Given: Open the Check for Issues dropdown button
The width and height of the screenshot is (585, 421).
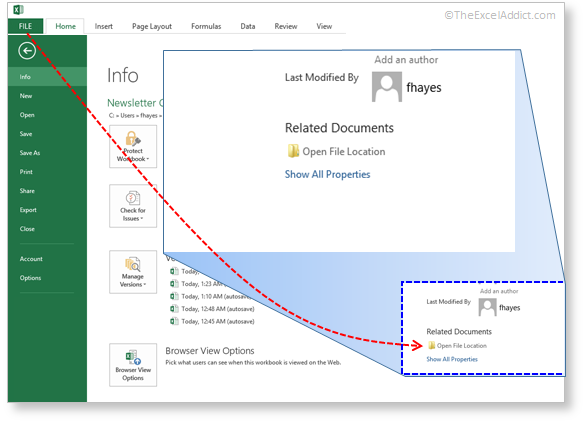Looking at the screenshot, I should coord(133,206).
